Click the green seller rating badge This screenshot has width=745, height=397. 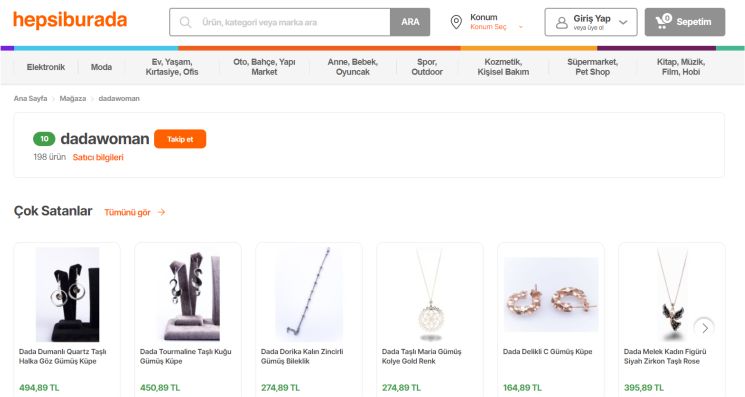coord(44,139)
